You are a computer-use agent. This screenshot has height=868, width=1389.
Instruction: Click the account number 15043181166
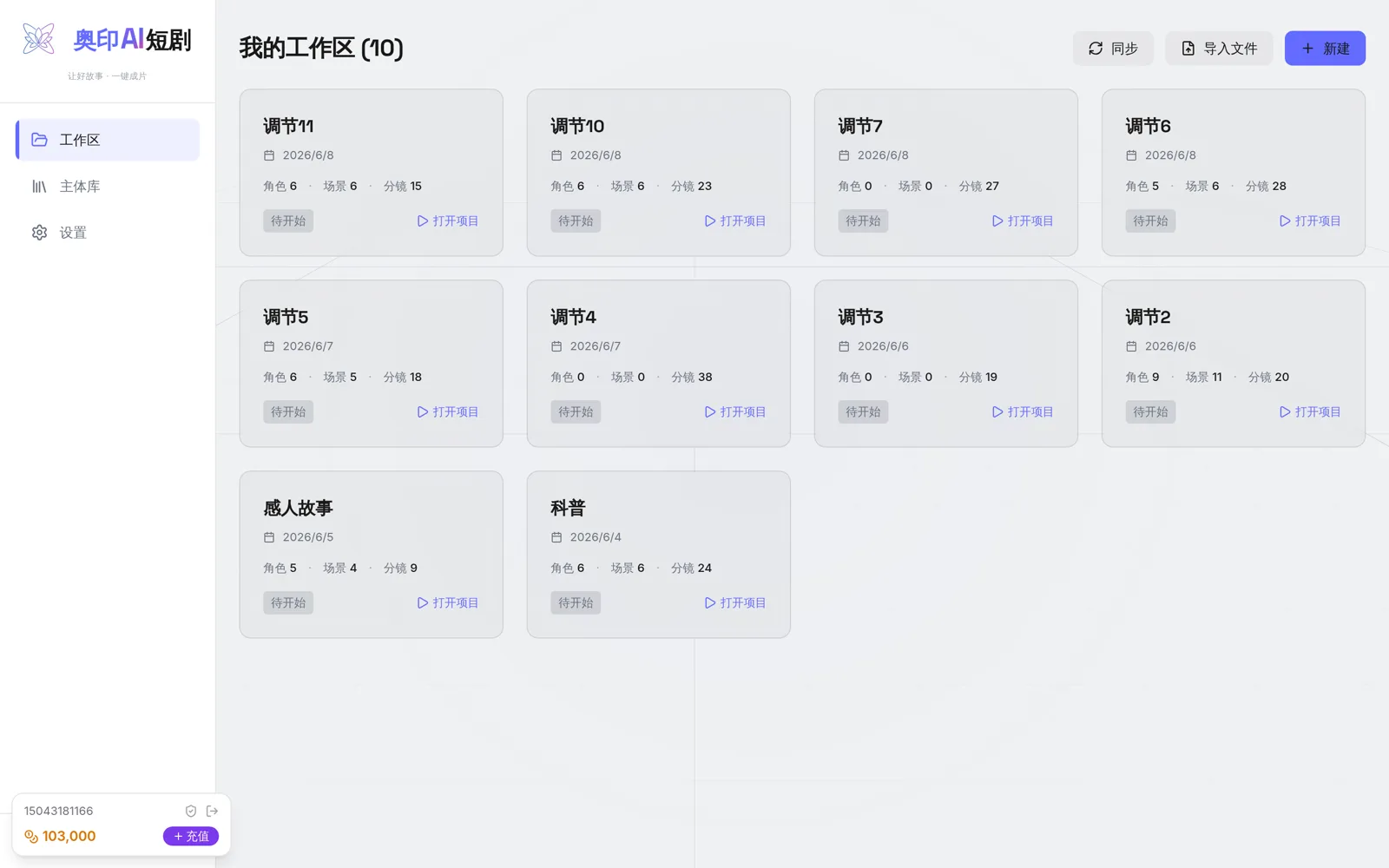click(59, 811)
